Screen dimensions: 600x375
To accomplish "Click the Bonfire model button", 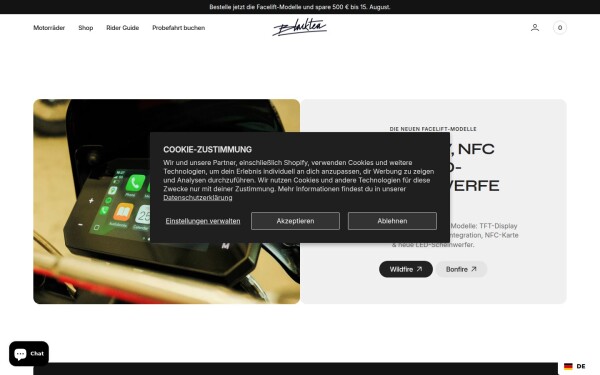I will pos(461,269).
